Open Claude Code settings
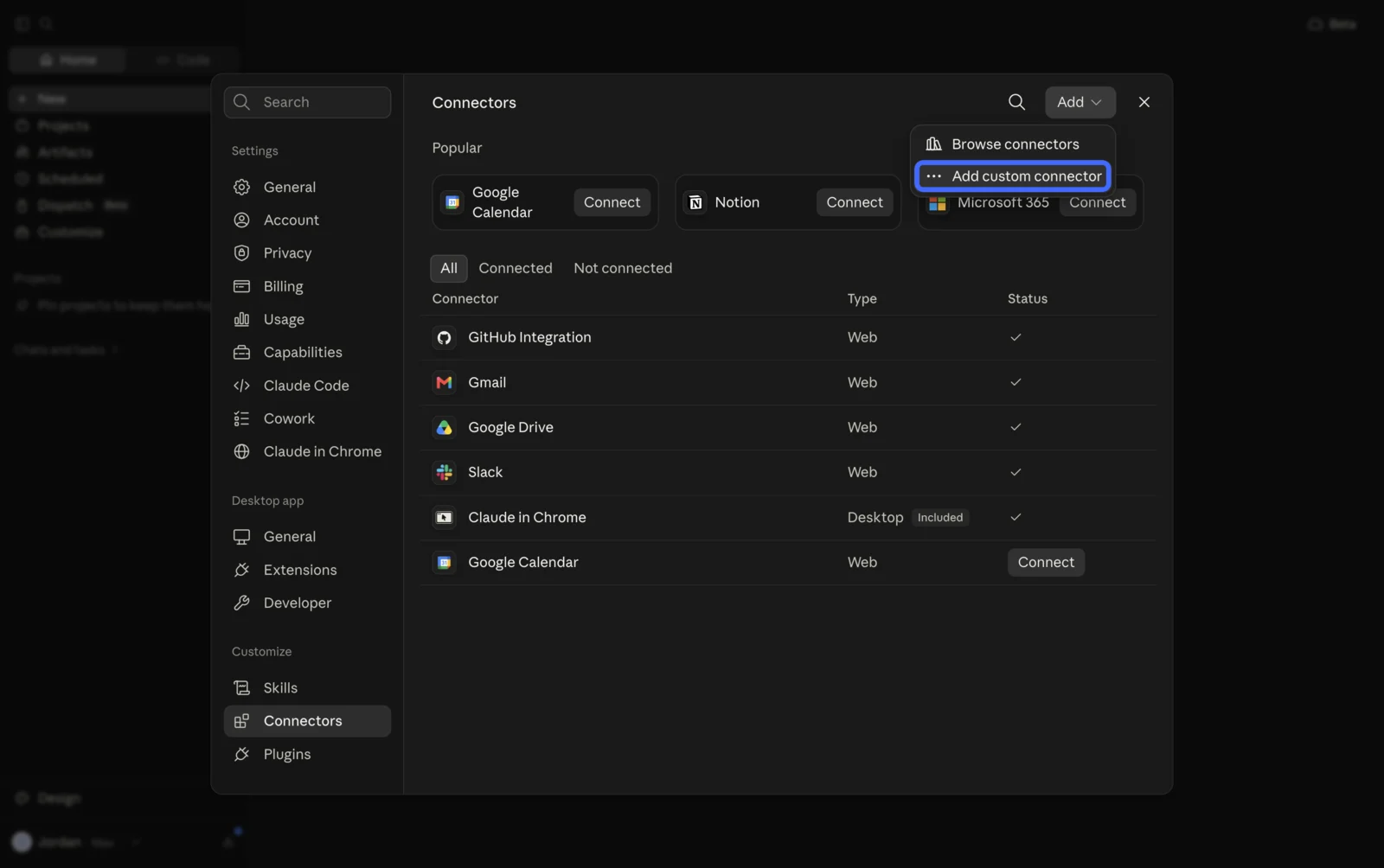This screenshot has height=868, width=1384. pos(307,386)
